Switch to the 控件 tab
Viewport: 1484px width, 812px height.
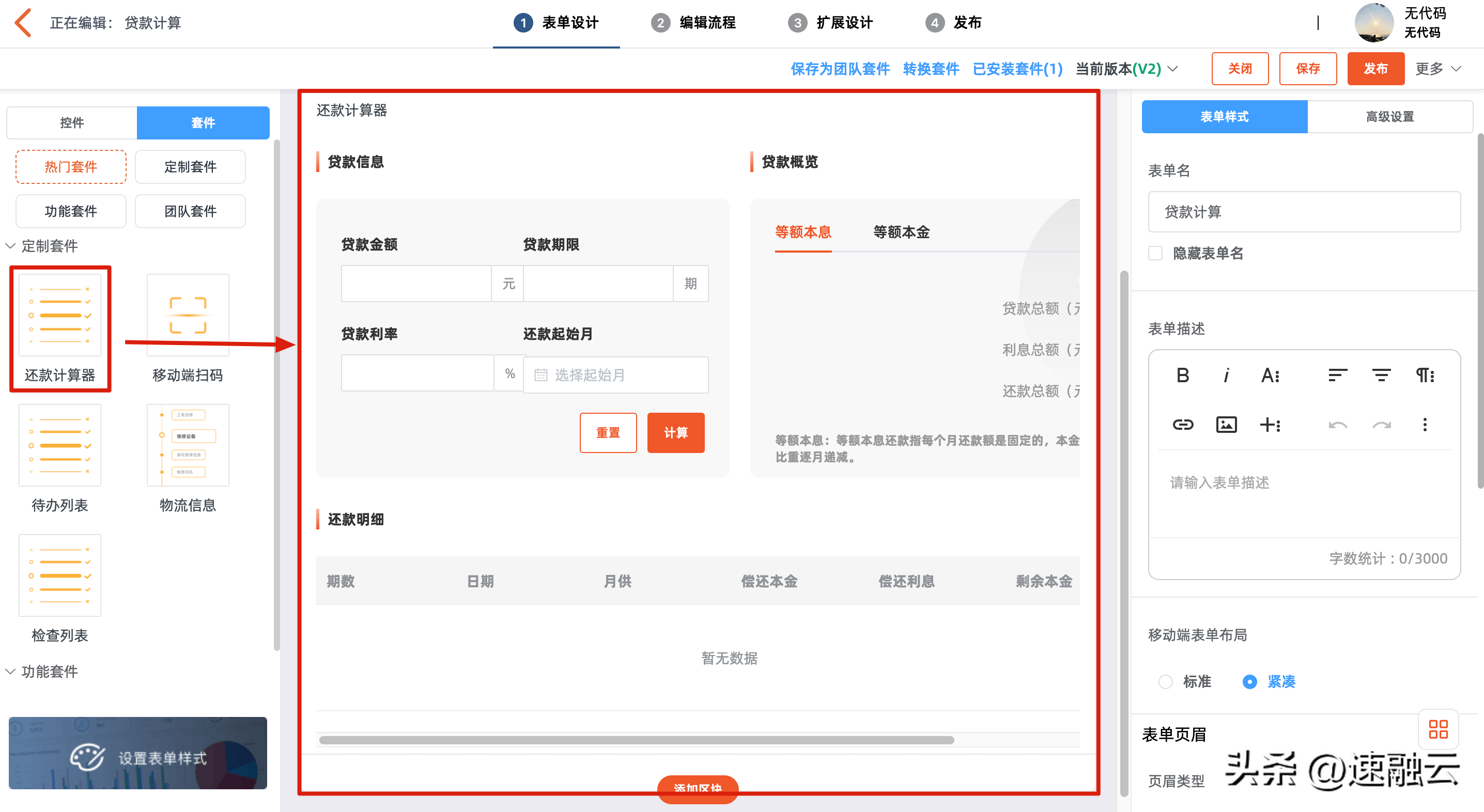coord(72,122)
